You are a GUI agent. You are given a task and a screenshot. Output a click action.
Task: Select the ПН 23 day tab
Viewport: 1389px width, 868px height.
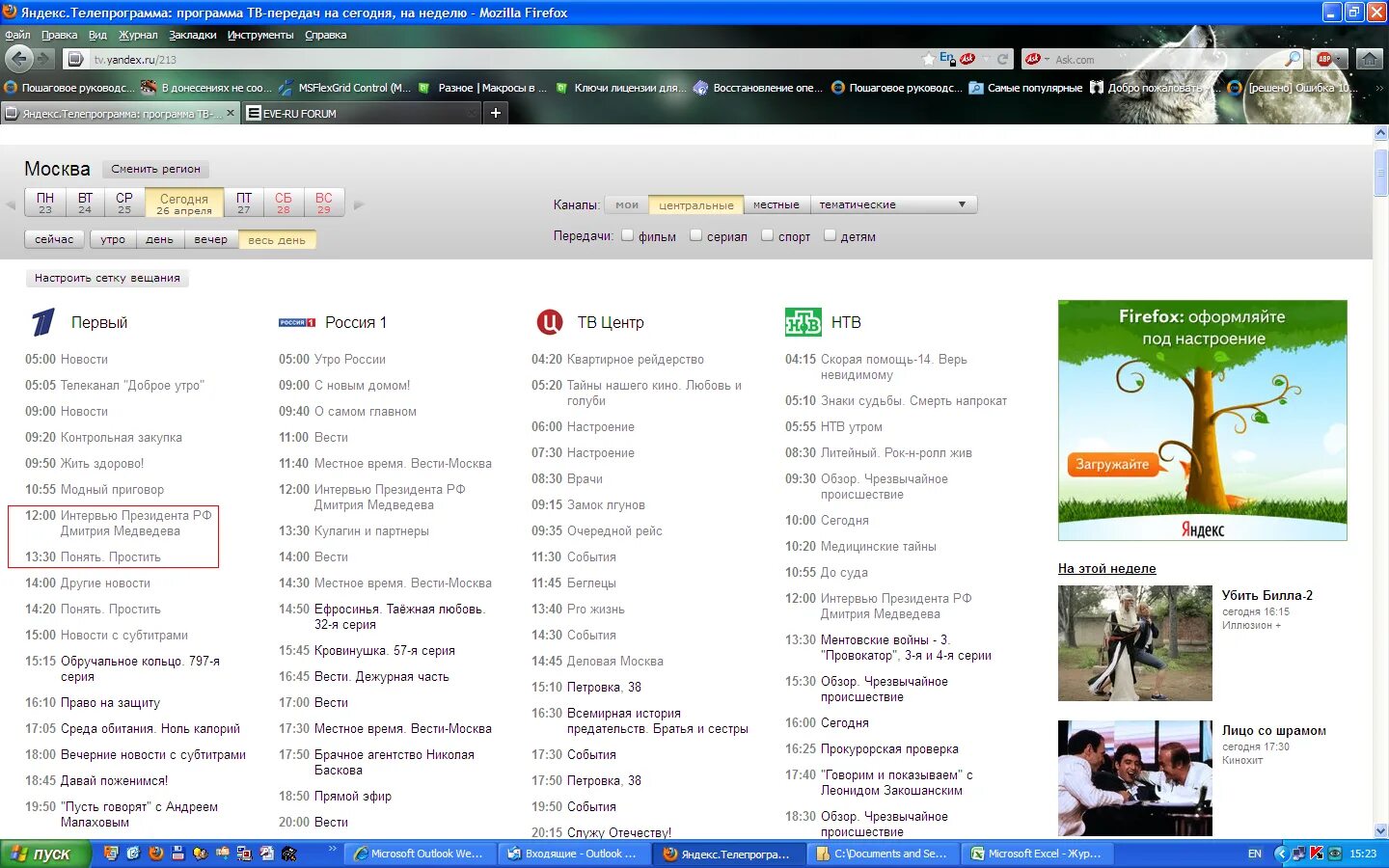[x=45, y=203]
